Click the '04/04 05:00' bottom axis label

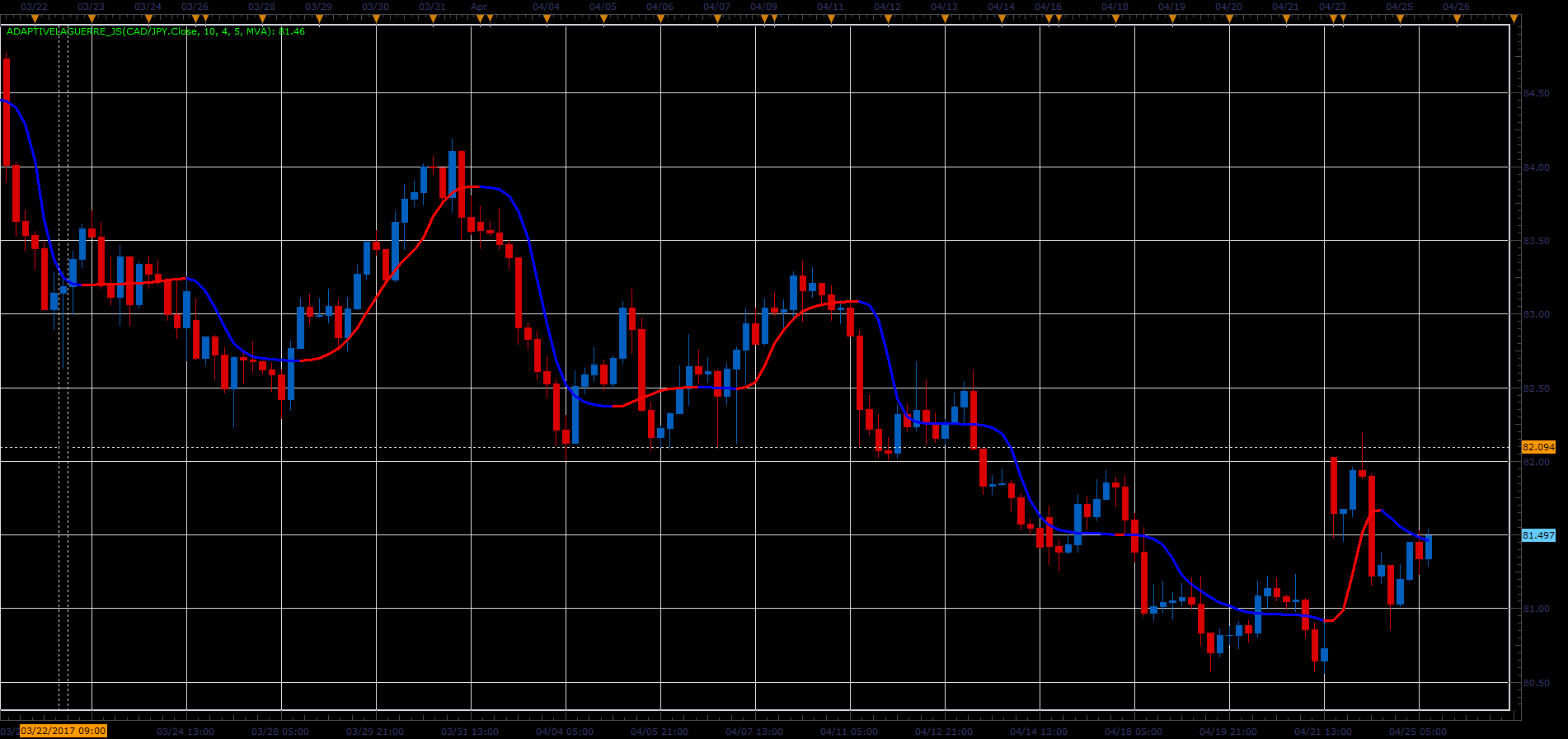[565, 732]
